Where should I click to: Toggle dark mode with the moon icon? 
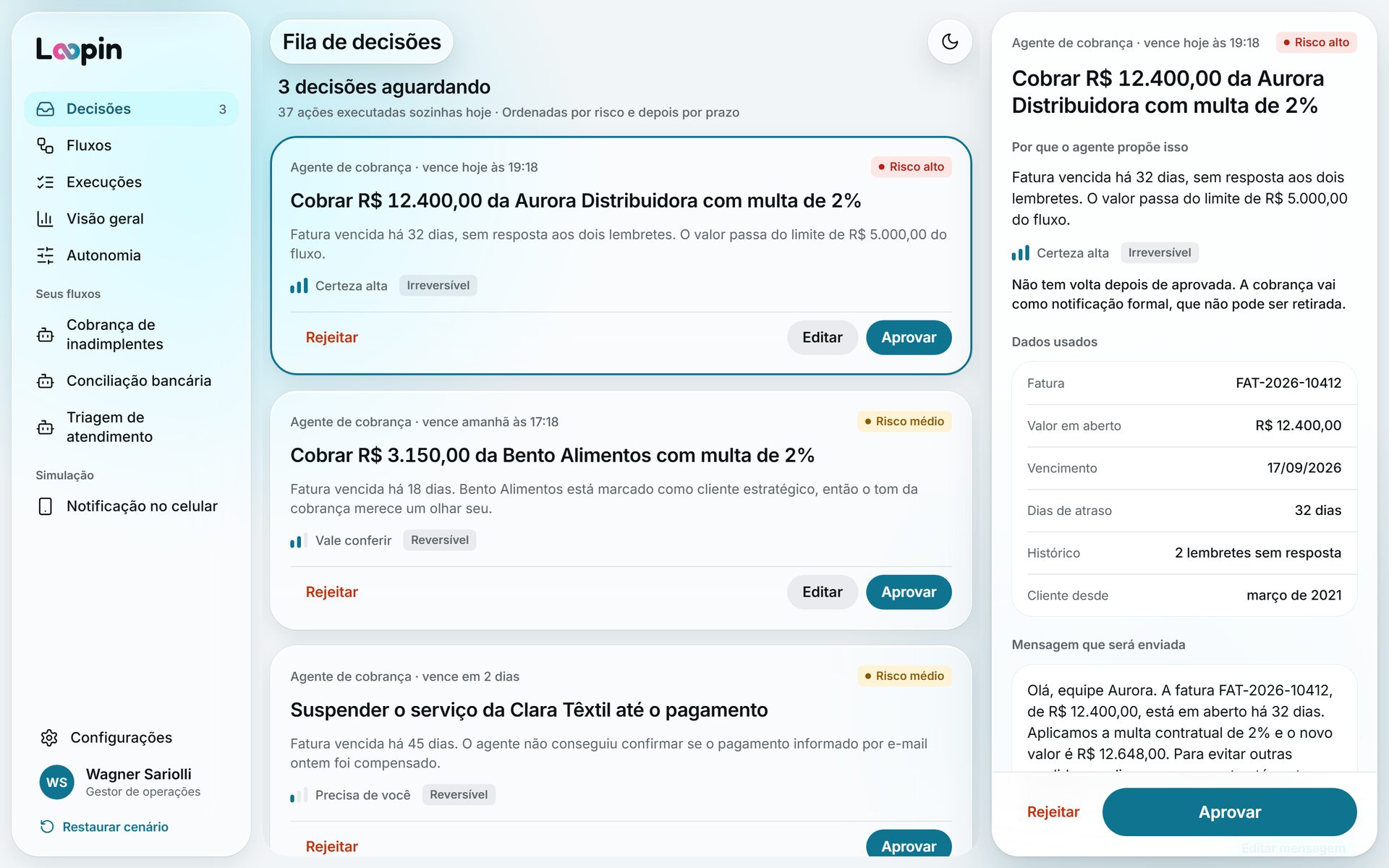point(949,41)
